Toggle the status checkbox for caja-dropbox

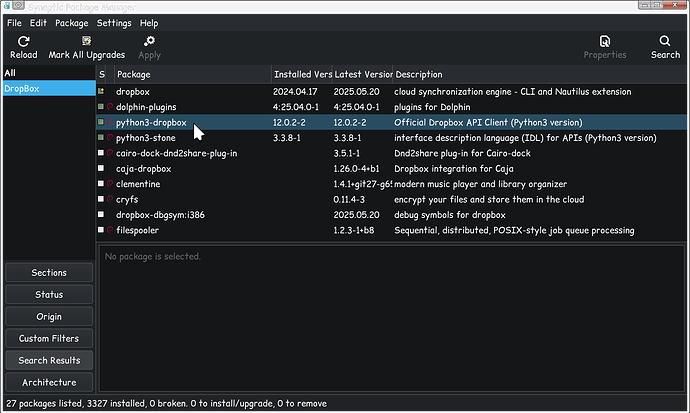coord(101,168)
